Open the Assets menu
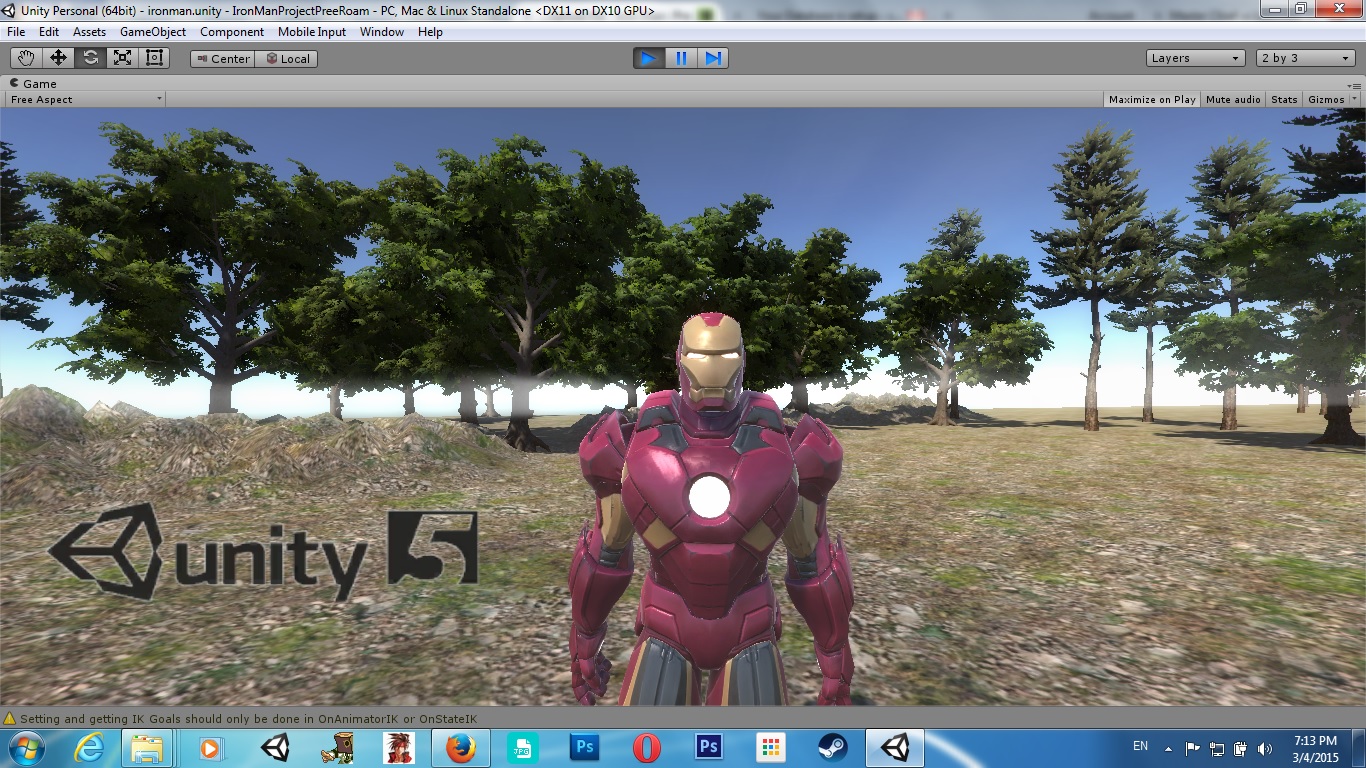Screen dimensions: 1366x768 pyautogui.click(x=89, y=32)
